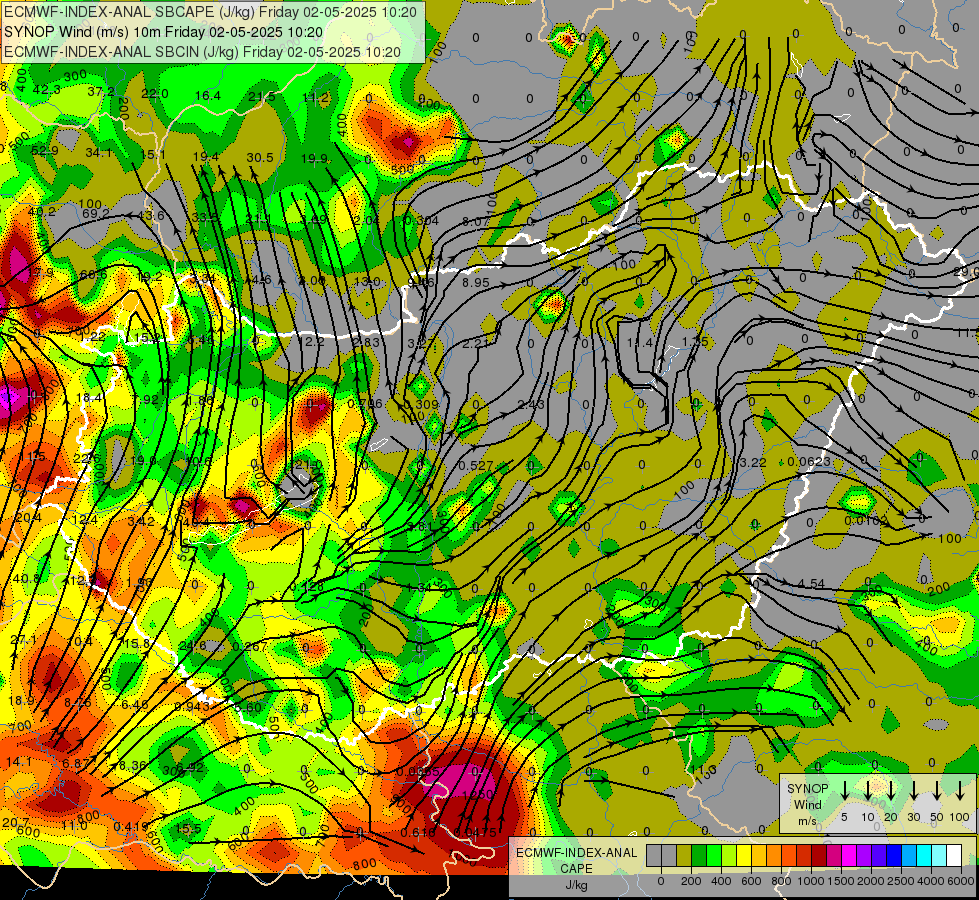Click the 'J/kg' unit label in legend
This screenshot has width=979, height=900.
576,885
